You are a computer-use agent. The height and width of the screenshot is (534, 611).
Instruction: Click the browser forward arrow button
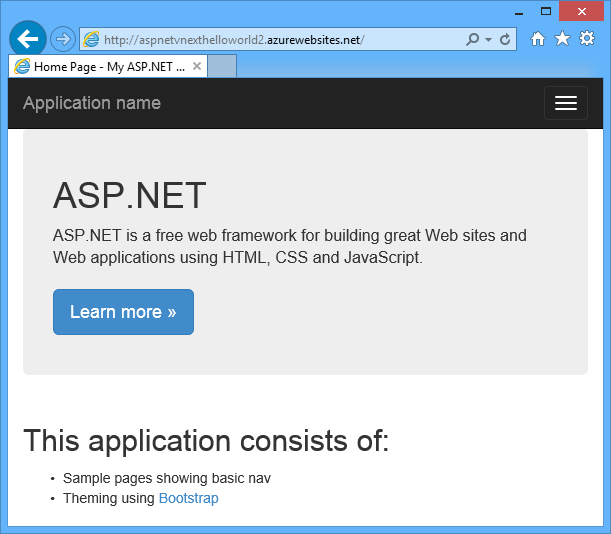(x=63, y=39)
